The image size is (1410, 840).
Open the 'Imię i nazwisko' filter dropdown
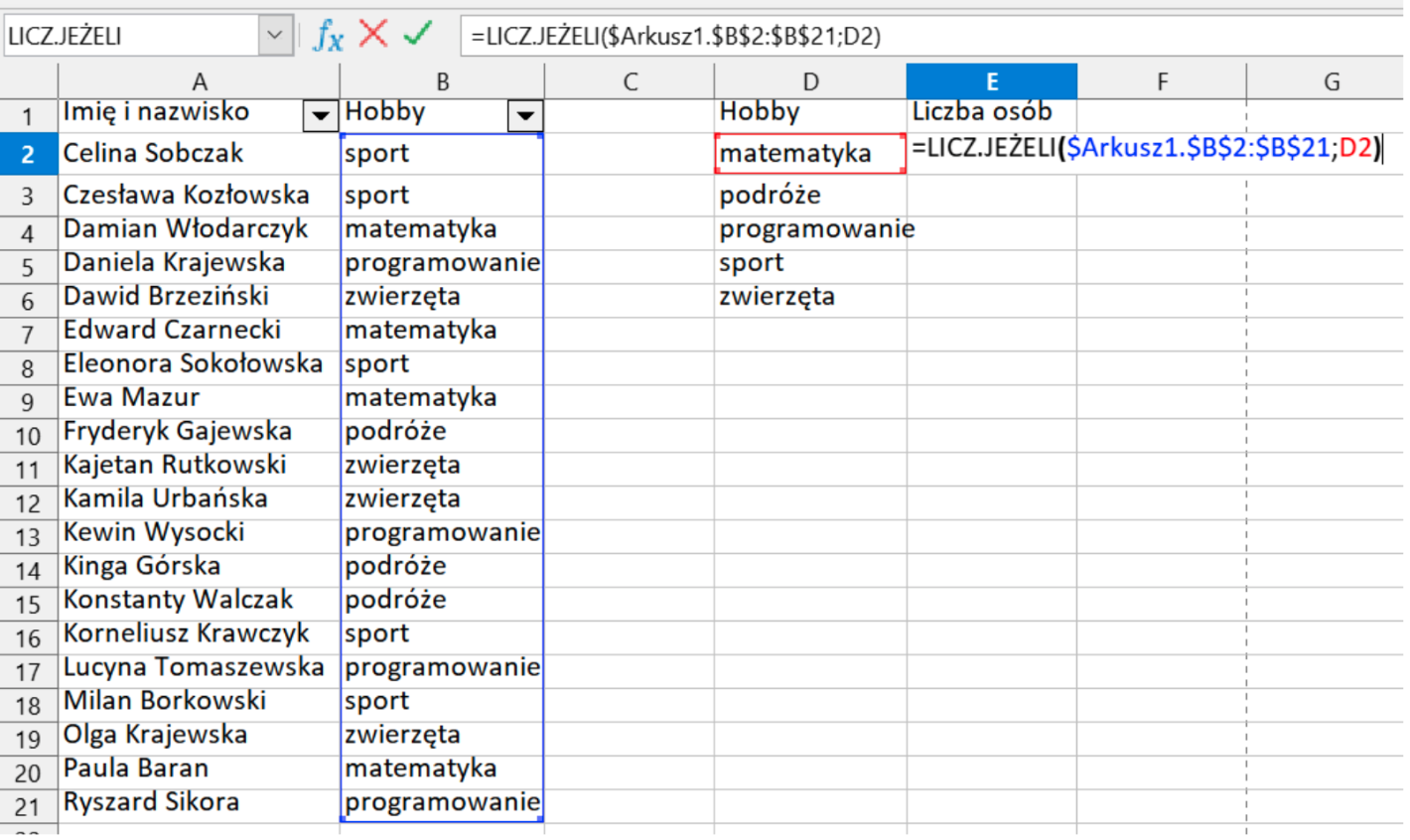click(x=320, y=116)
